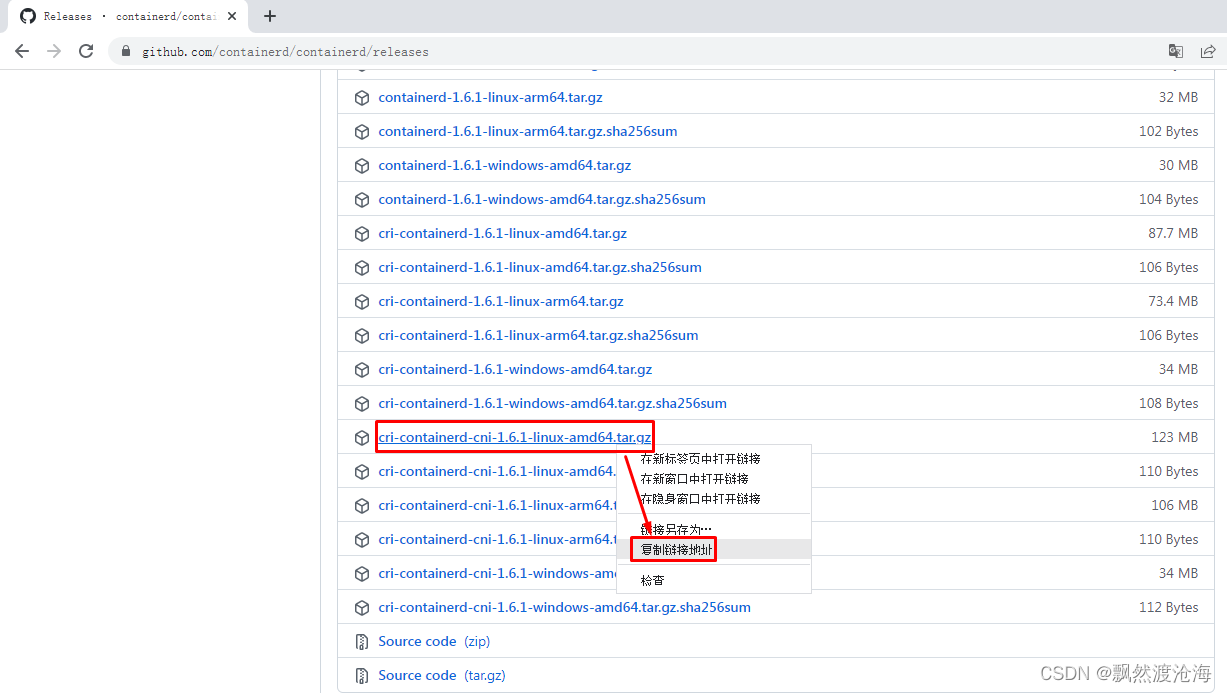Open cri-containerd-1.6.1-windows-amd64.tar.gz.sha256sum link

click(x=552, y=404)
